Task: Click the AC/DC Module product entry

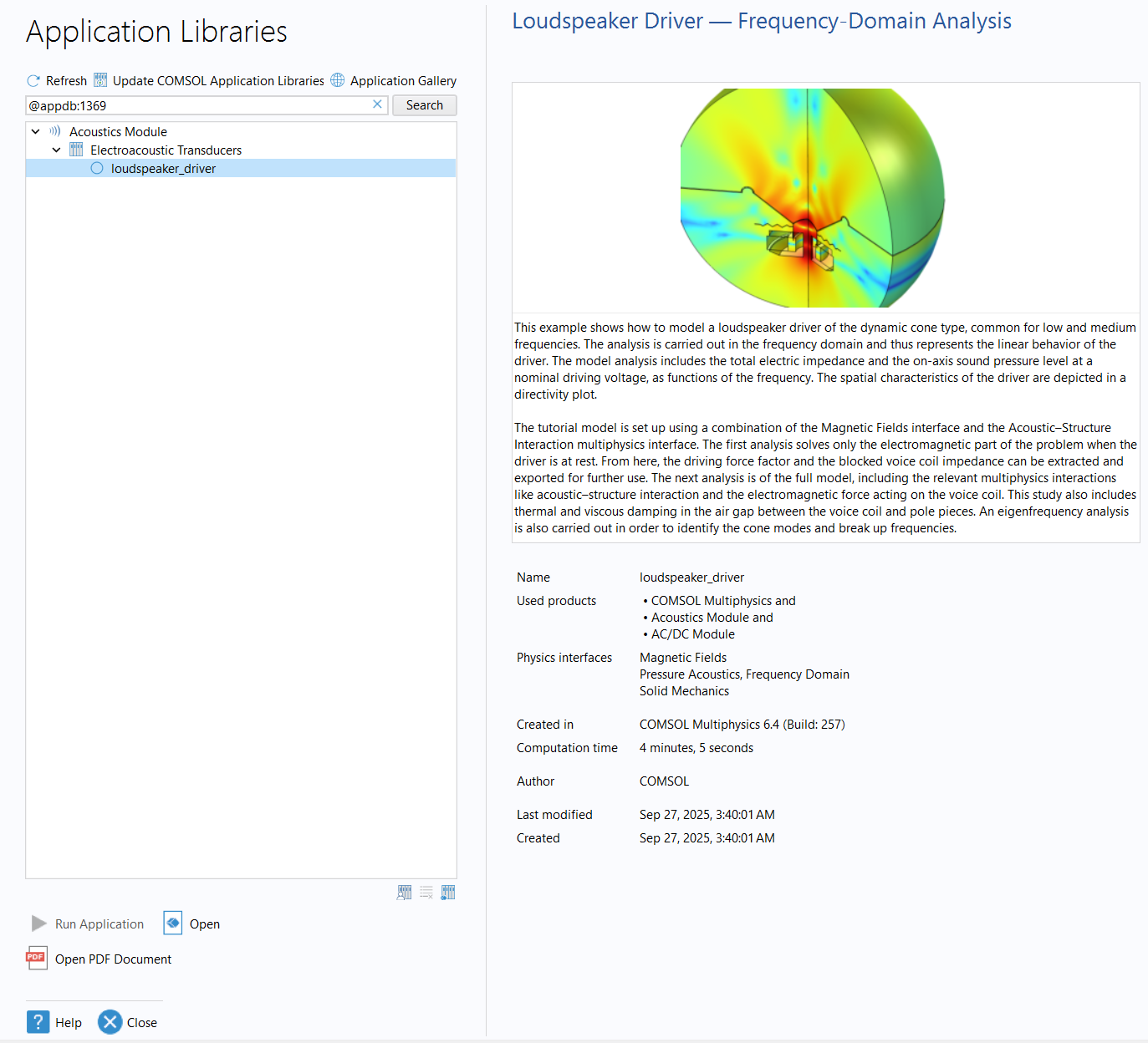Action: click(x=693, y=634)
